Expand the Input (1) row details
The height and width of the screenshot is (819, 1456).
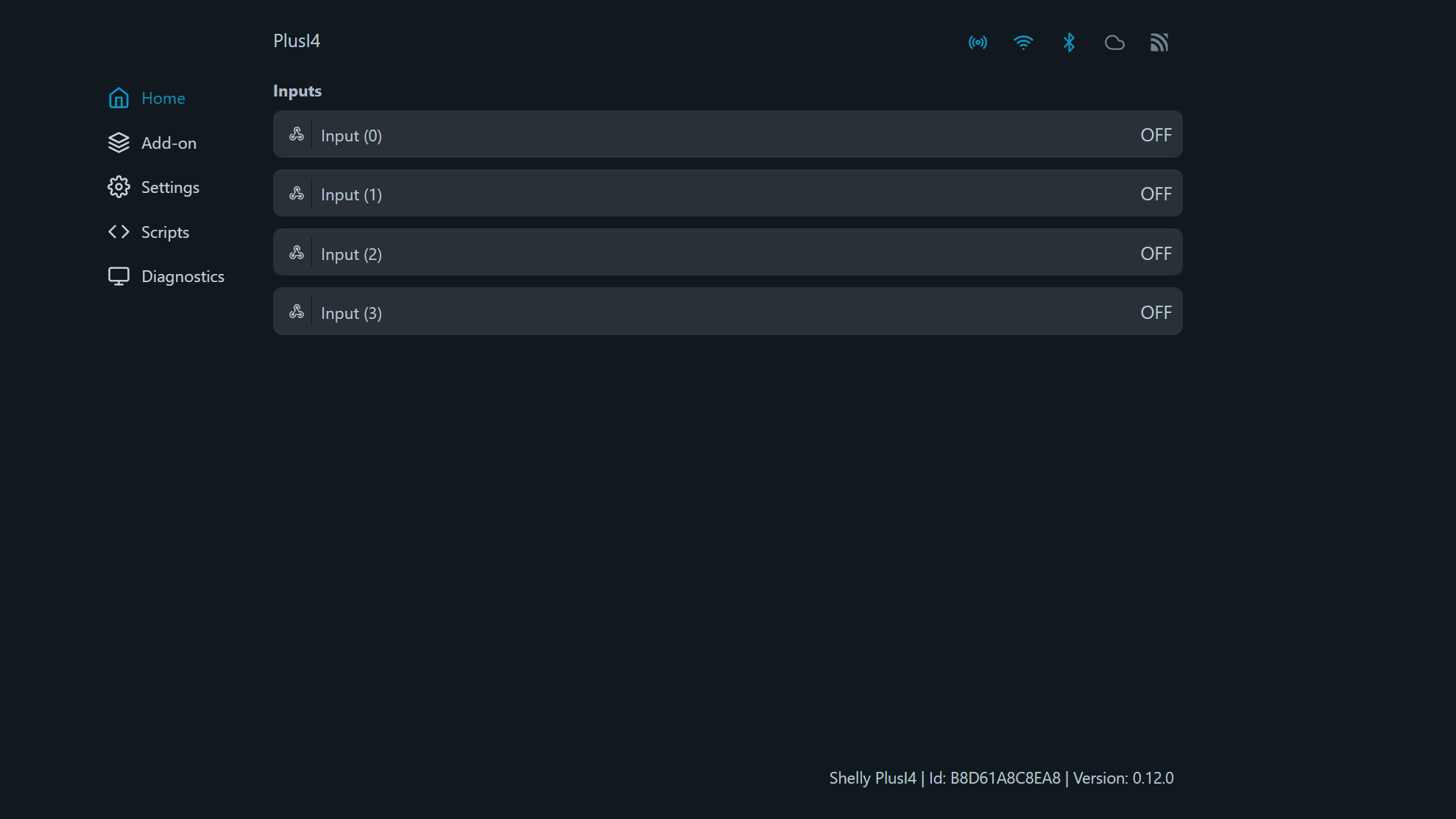click(727, 193)
